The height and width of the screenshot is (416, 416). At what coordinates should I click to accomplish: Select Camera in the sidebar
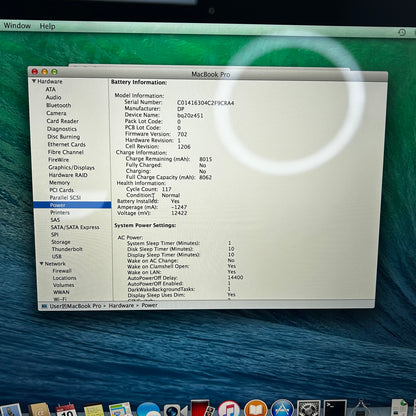56,113
